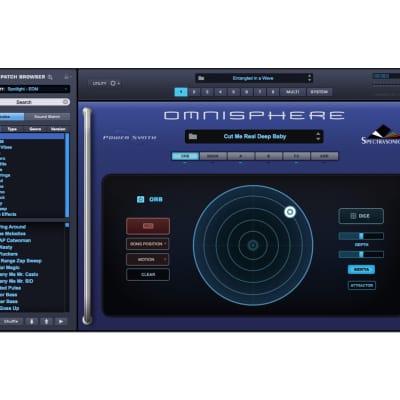This screenshot has width=400, height=400.
Task: Select part 2 tab
Action: [194, 92]
